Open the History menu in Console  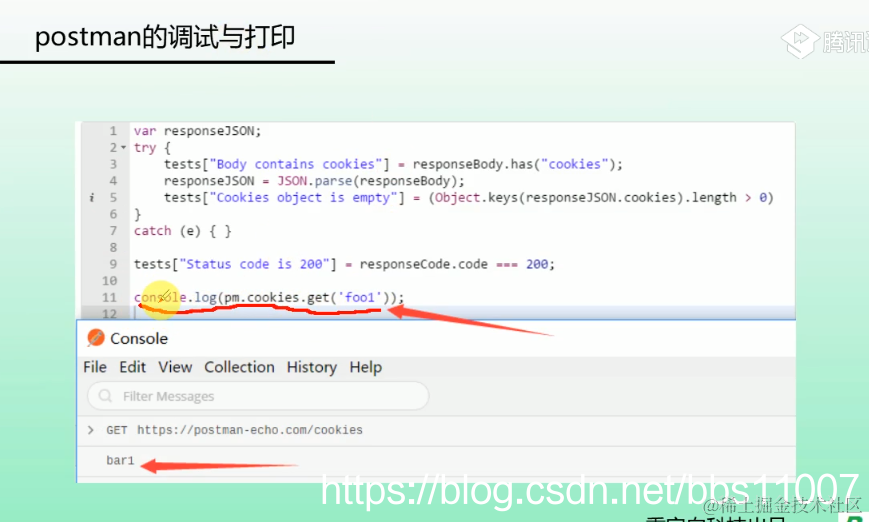coord(311,367)
